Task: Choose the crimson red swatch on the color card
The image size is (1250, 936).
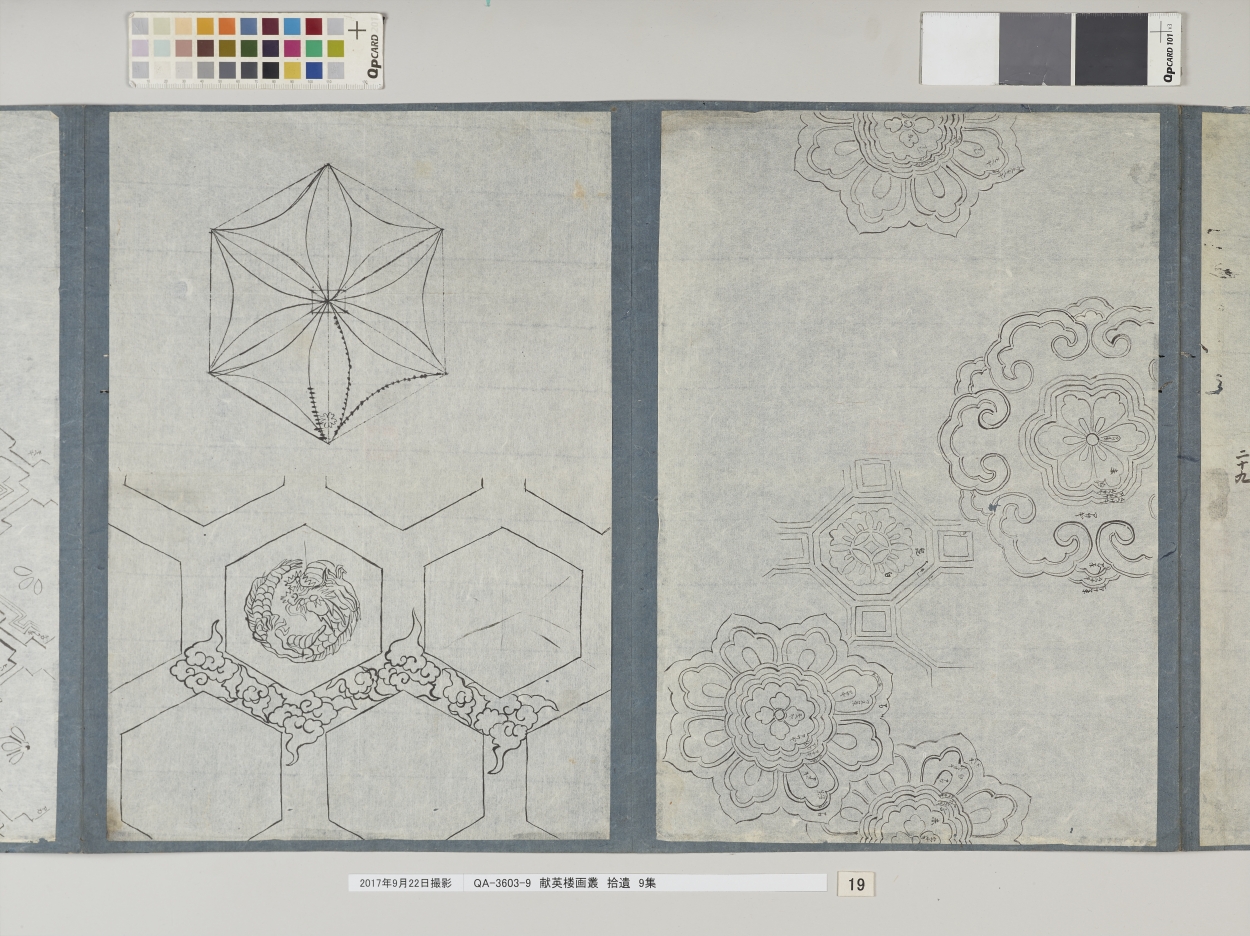Action: pyautogui.click(x=314, y=26)
